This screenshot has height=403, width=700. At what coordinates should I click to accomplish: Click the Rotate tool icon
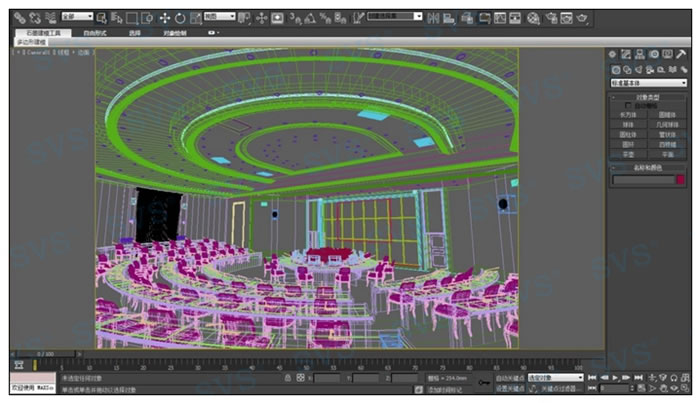(180, 17)
